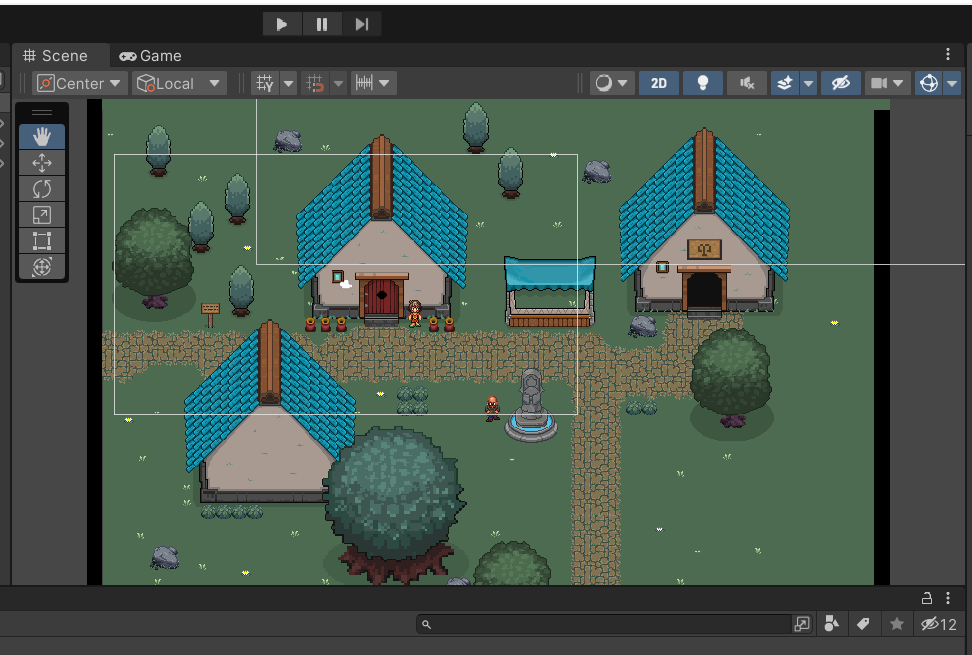
Task: Switch to the Game tab
Action: pyautogui.click(x=151, y=56)
